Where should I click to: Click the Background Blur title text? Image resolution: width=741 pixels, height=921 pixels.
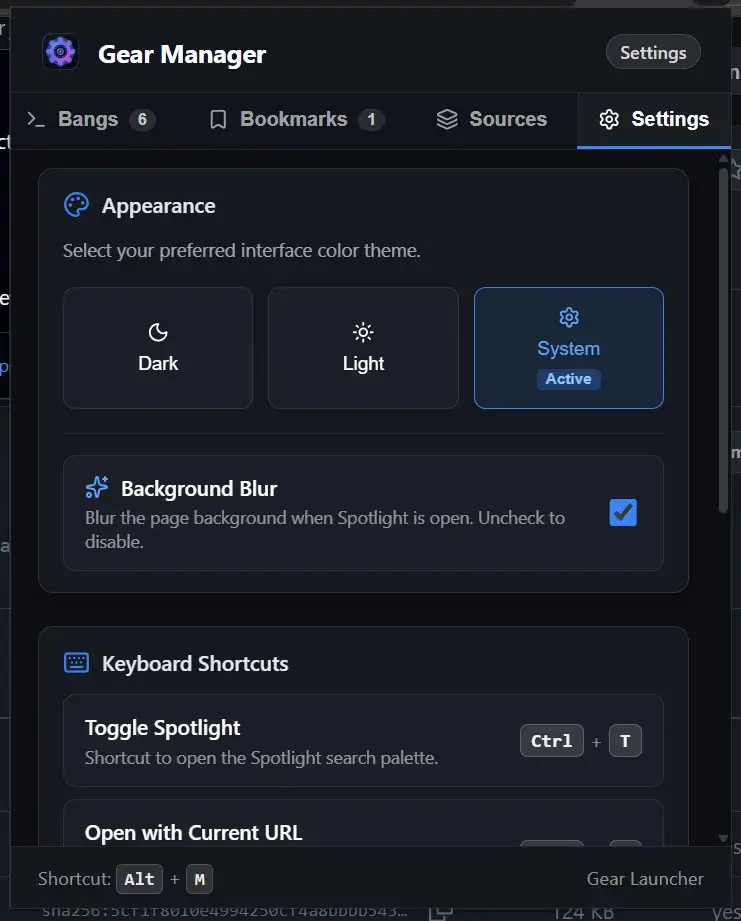[199, 489]
